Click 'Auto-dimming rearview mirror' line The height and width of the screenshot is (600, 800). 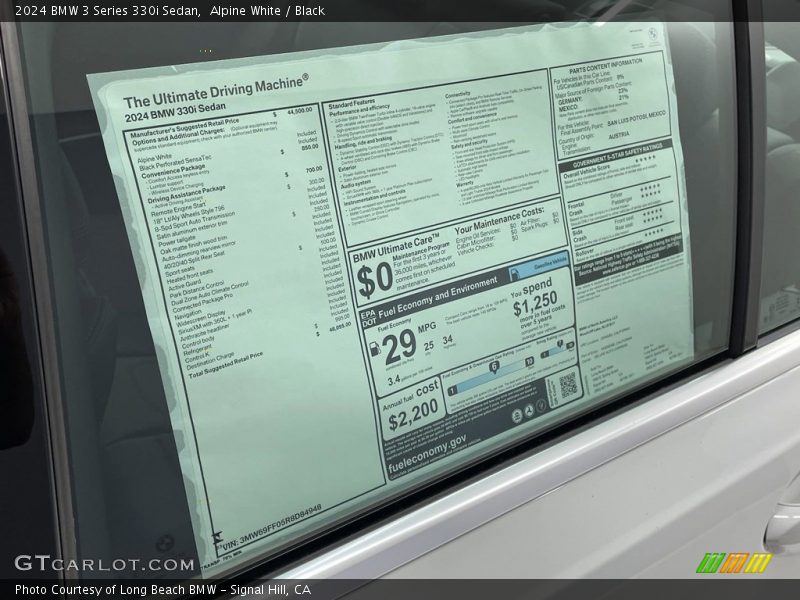pyautogui.click(x=198, y=252)
